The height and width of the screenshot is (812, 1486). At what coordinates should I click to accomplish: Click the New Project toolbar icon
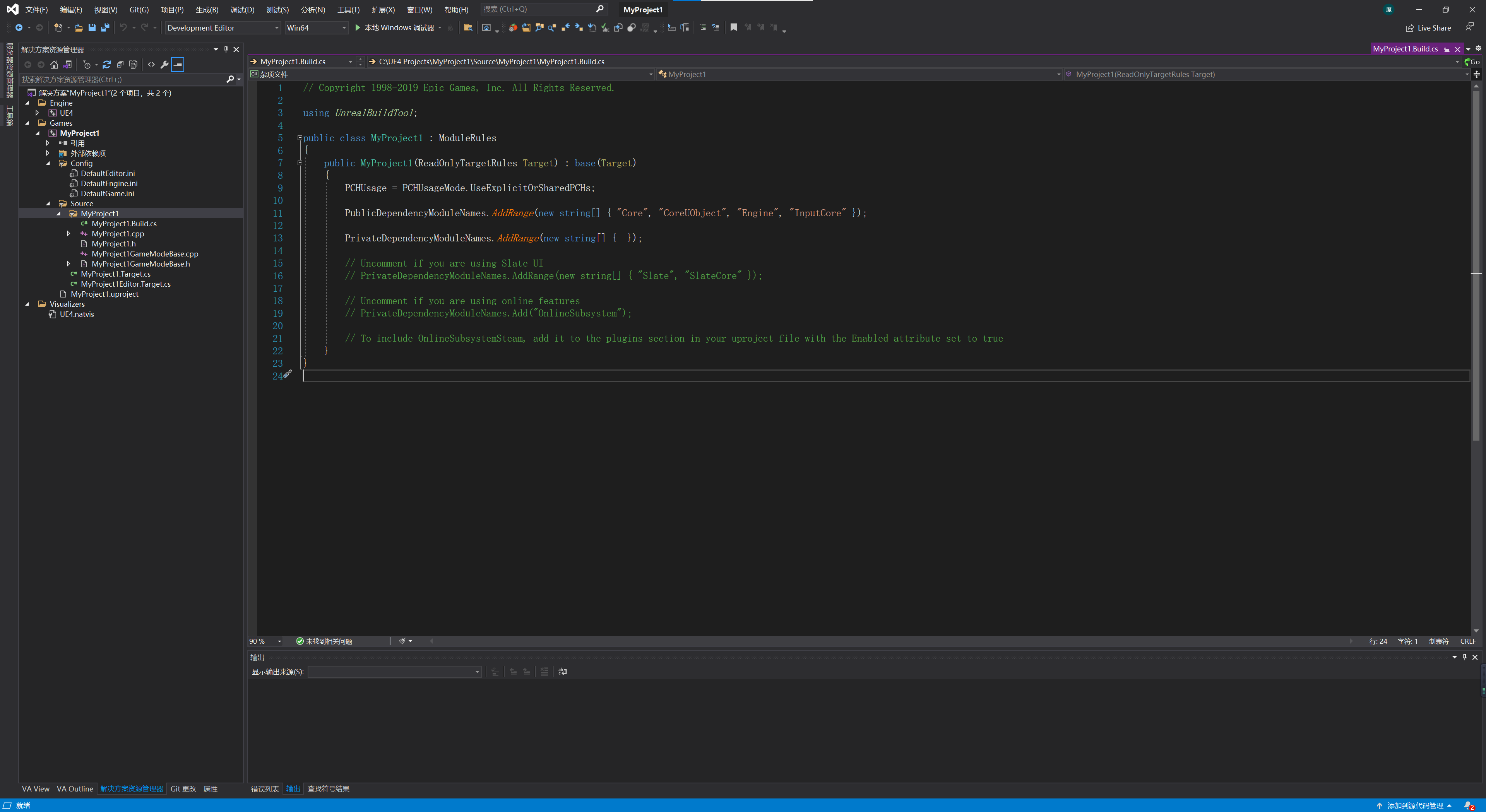[58, 28]
